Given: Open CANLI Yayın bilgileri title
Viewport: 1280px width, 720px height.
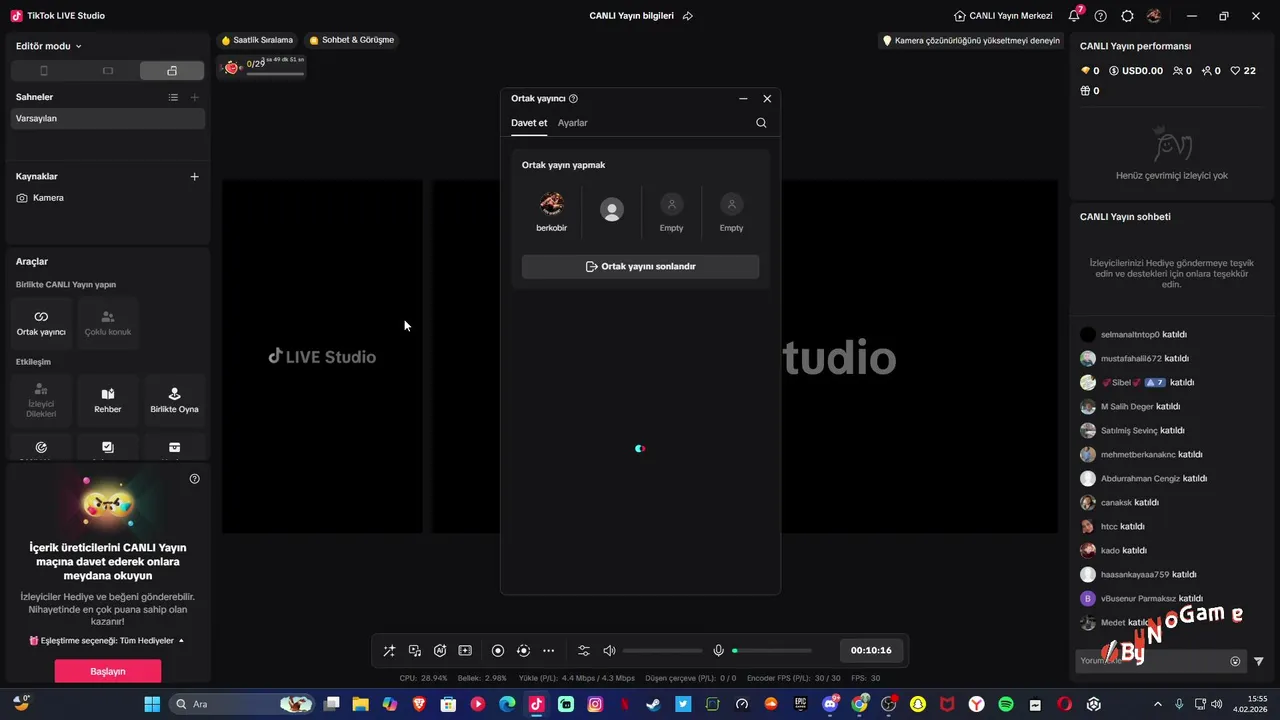Looking at the screenshot, I should coord(631,16).
